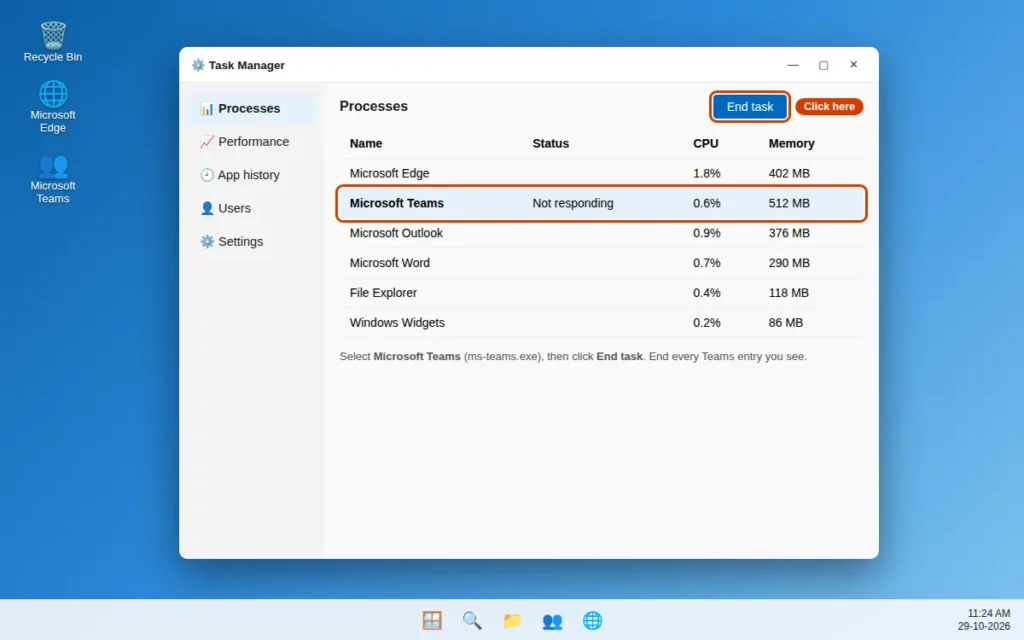Open Microsoft Teams desktop icon
Screen dimensions: 1024x640
53,179
